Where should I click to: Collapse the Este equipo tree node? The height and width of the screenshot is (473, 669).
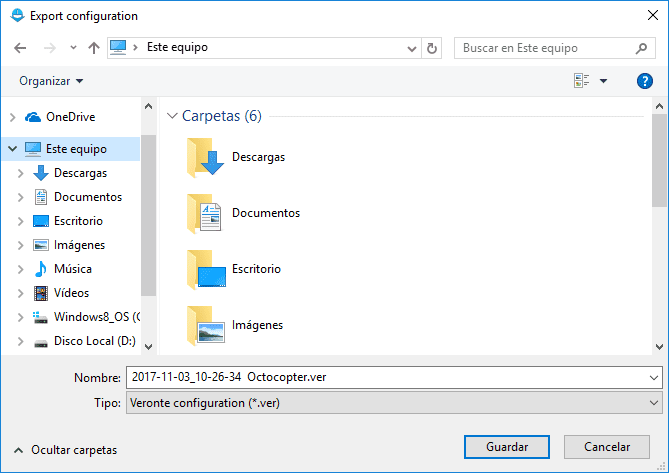(x=12, y=149)
